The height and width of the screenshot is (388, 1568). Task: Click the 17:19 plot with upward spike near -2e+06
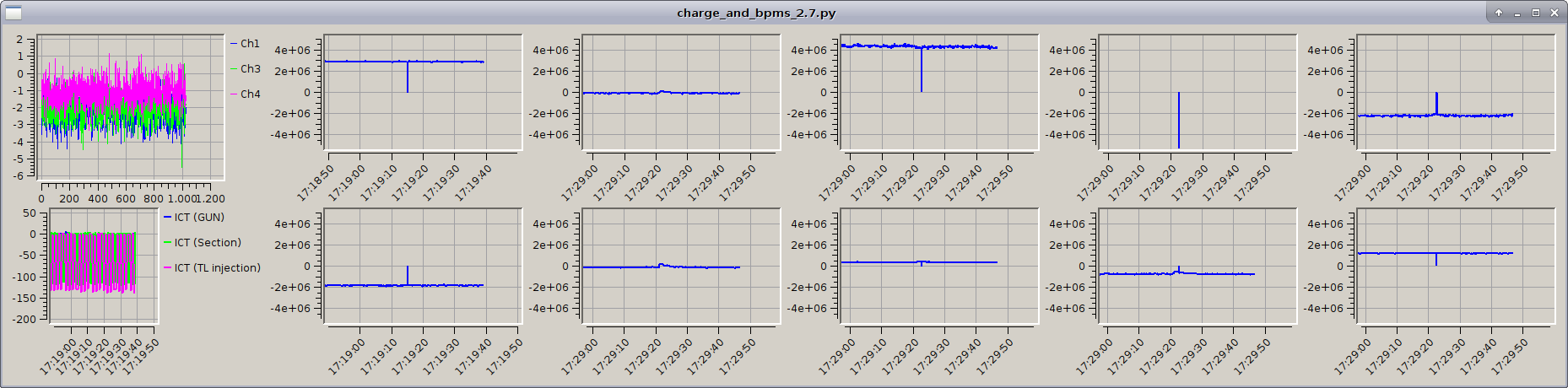(x=422, y=267)
